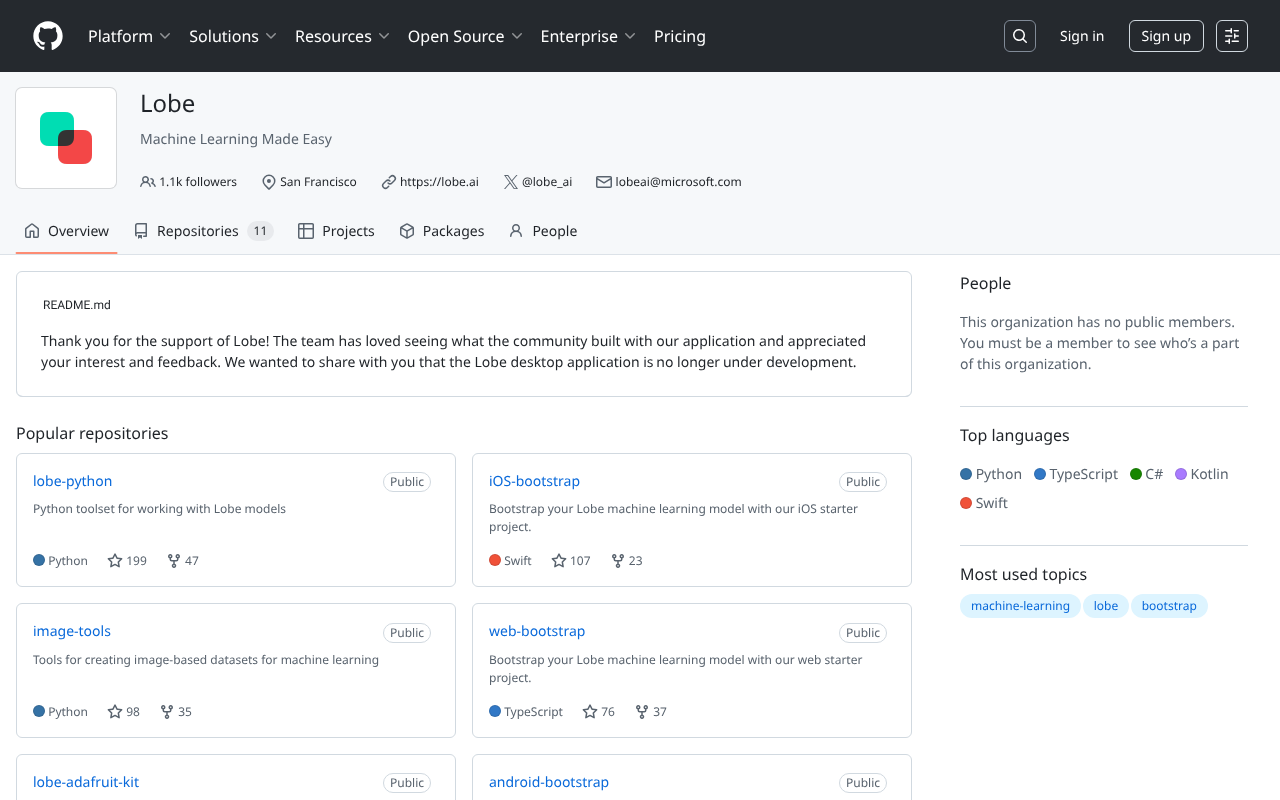Click the Lobe organization avatar
The width and height of the screenshot is (1280, 800).
click(x=66, y=138)
